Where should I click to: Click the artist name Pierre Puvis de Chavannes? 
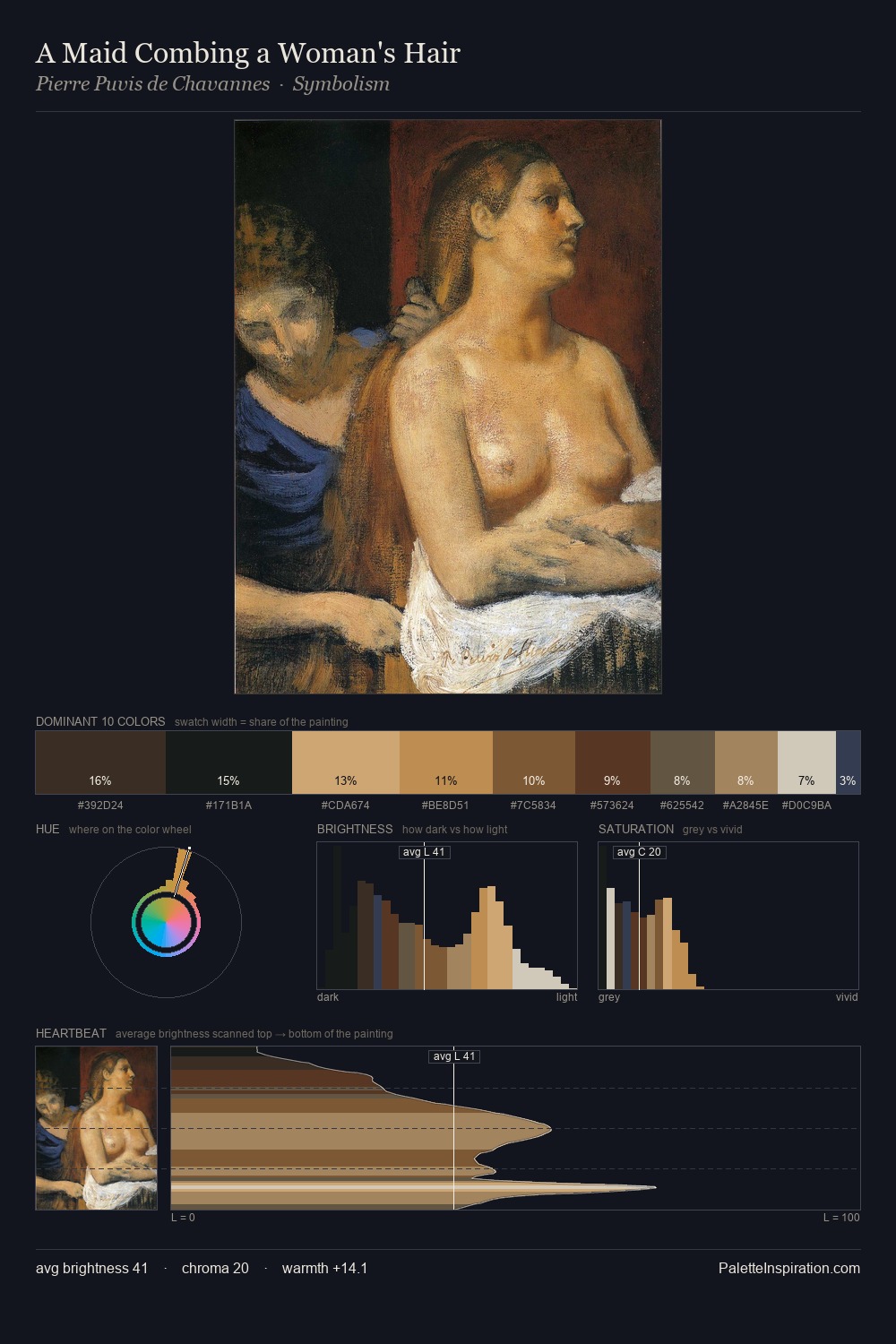pyautogui.click(x=152, y=84)
